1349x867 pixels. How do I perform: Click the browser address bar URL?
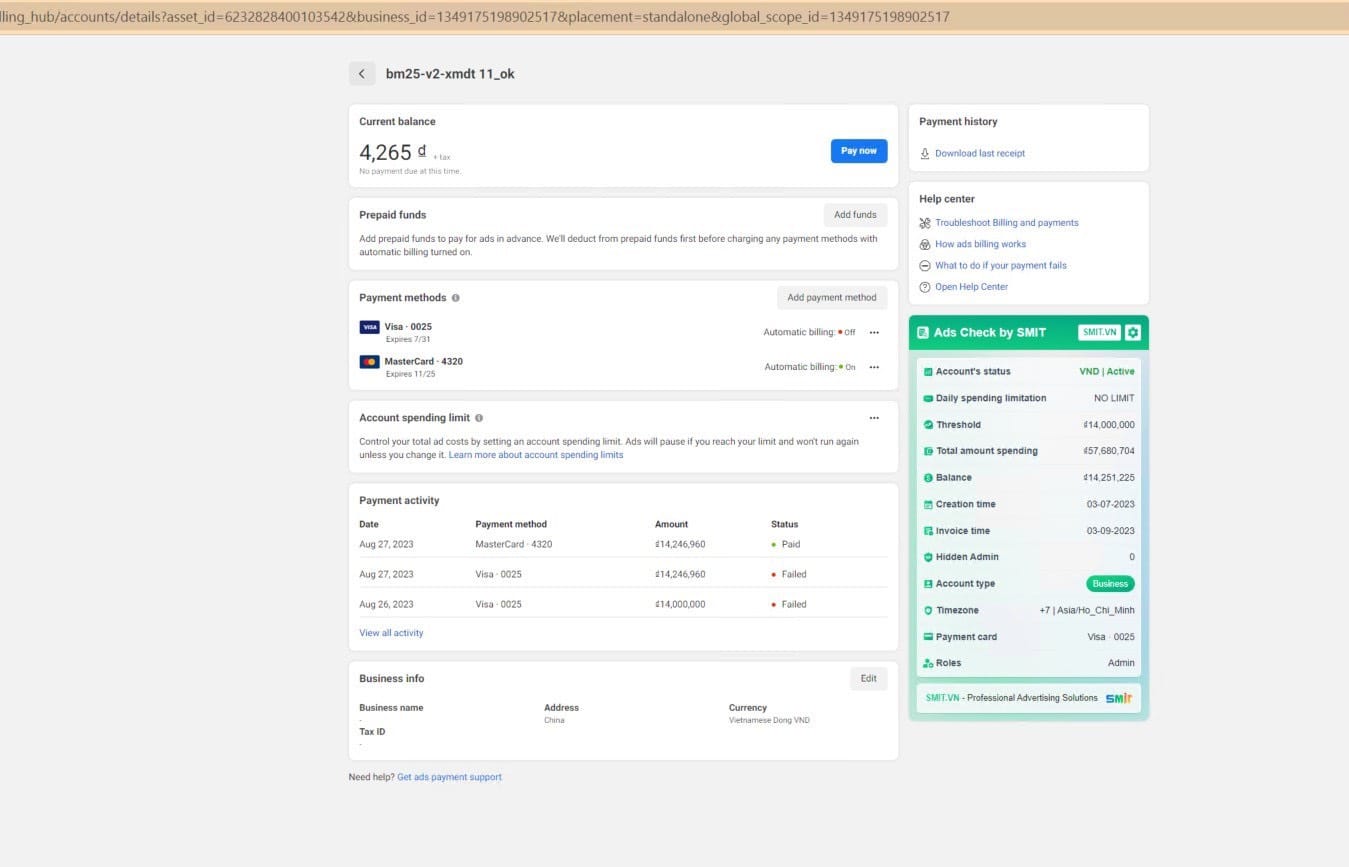click(475, 17)
